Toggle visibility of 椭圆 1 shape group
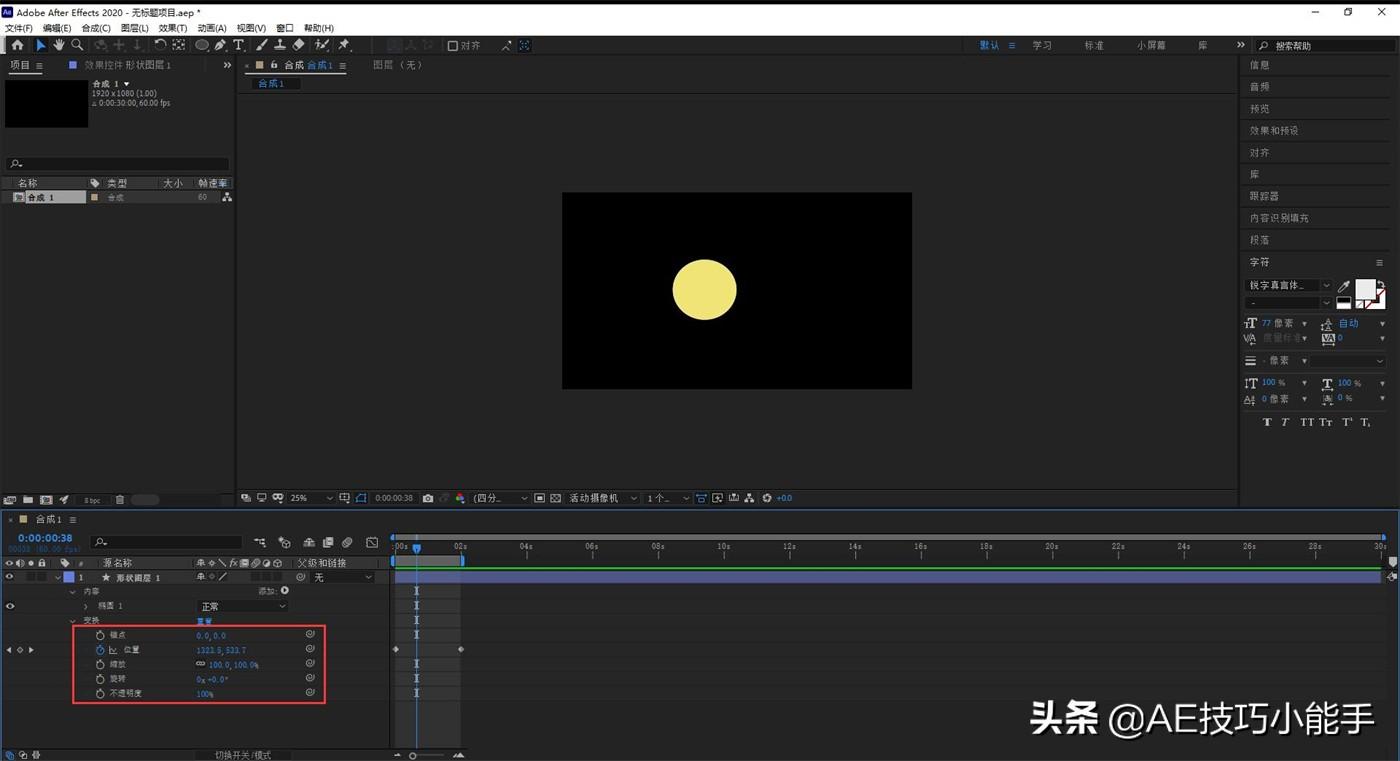Image resolution: width=1400 pixels, height=761 pixels. click(10, 606)
